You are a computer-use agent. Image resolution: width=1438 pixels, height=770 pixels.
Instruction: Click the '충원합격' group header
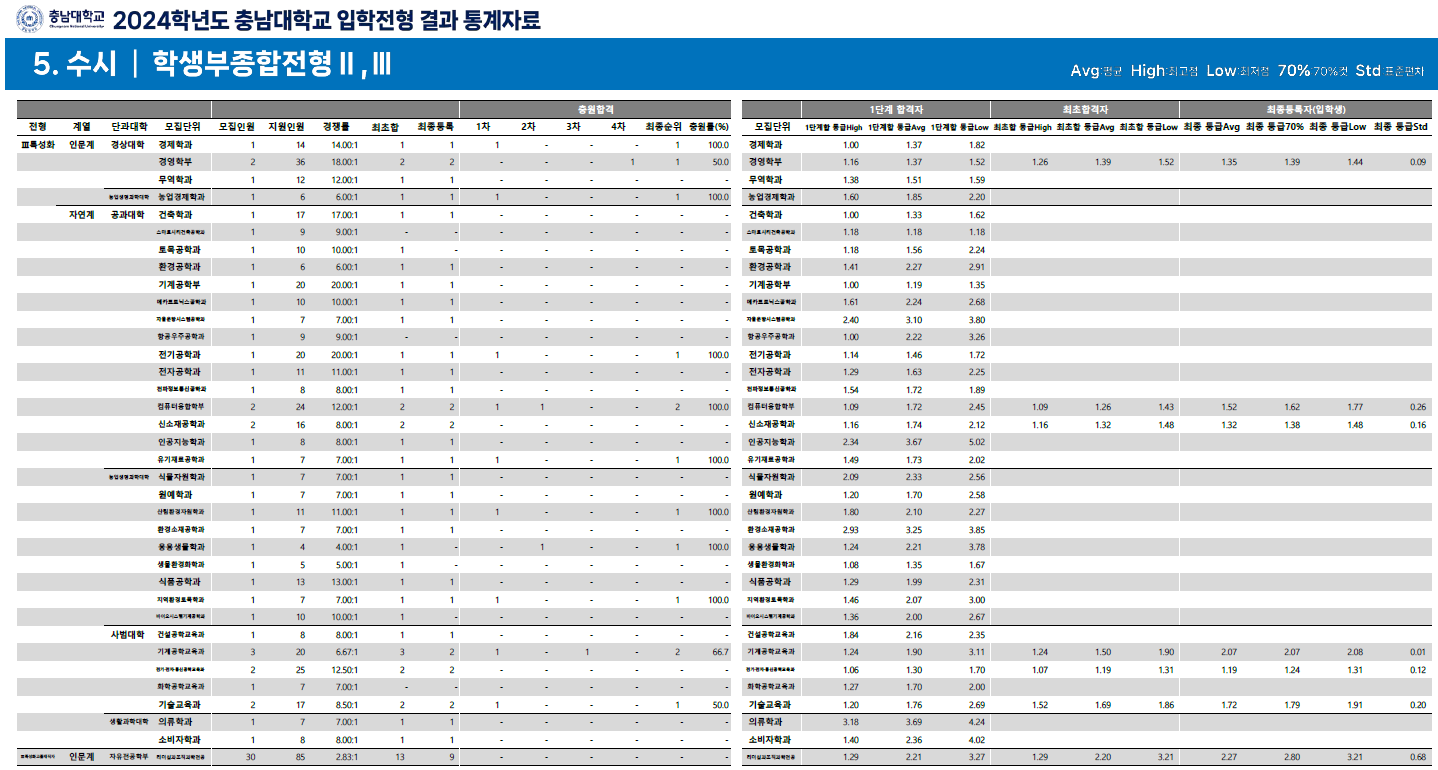point(596,109)
